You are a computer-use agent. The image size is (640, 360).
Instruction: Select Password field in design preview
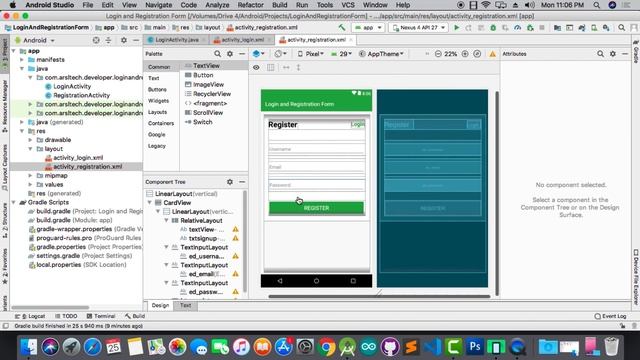316,185
